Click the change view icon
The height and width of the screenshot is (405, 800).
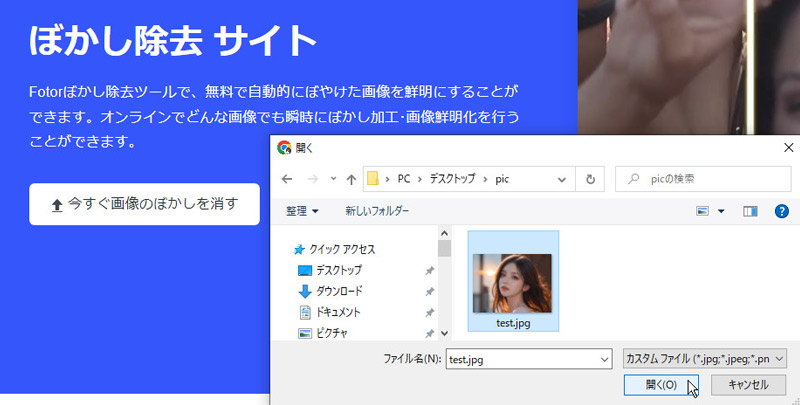703,211
